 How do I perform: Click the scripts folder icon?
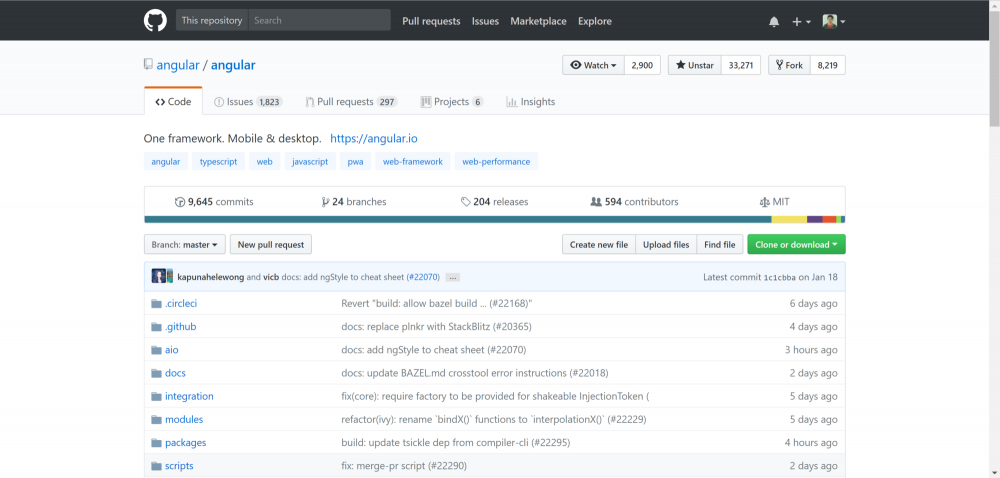[x=156, y=466]
